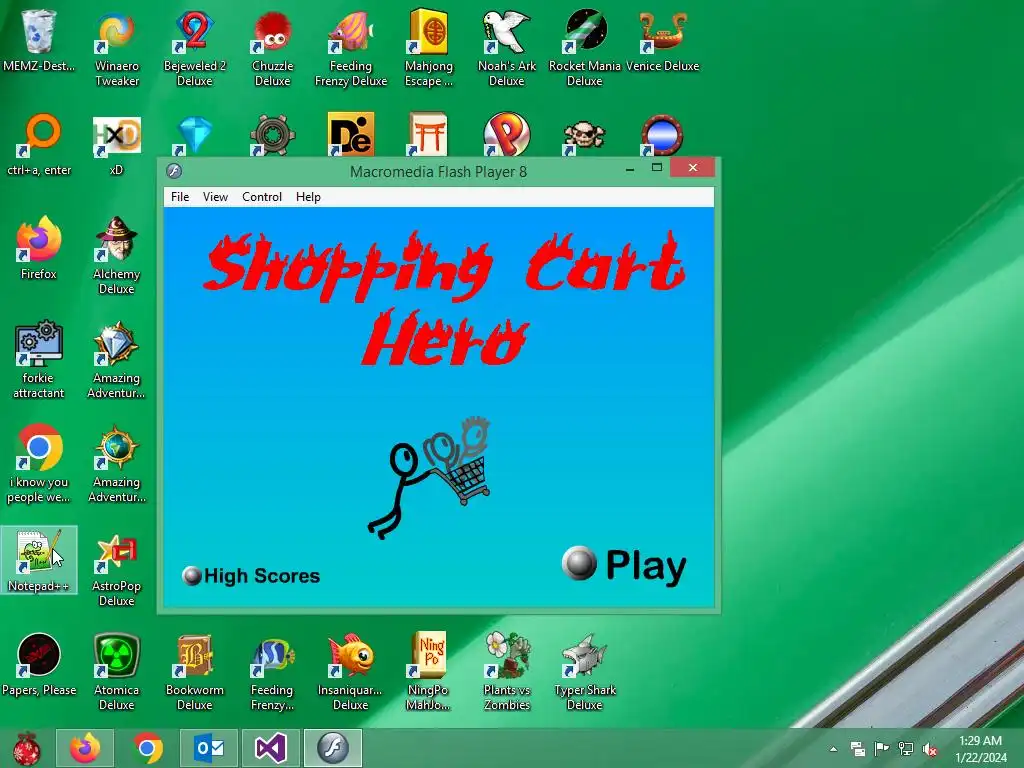Select the Venice Deluxe desktop shortcut
1024x768 pixels.
(662, 41)
